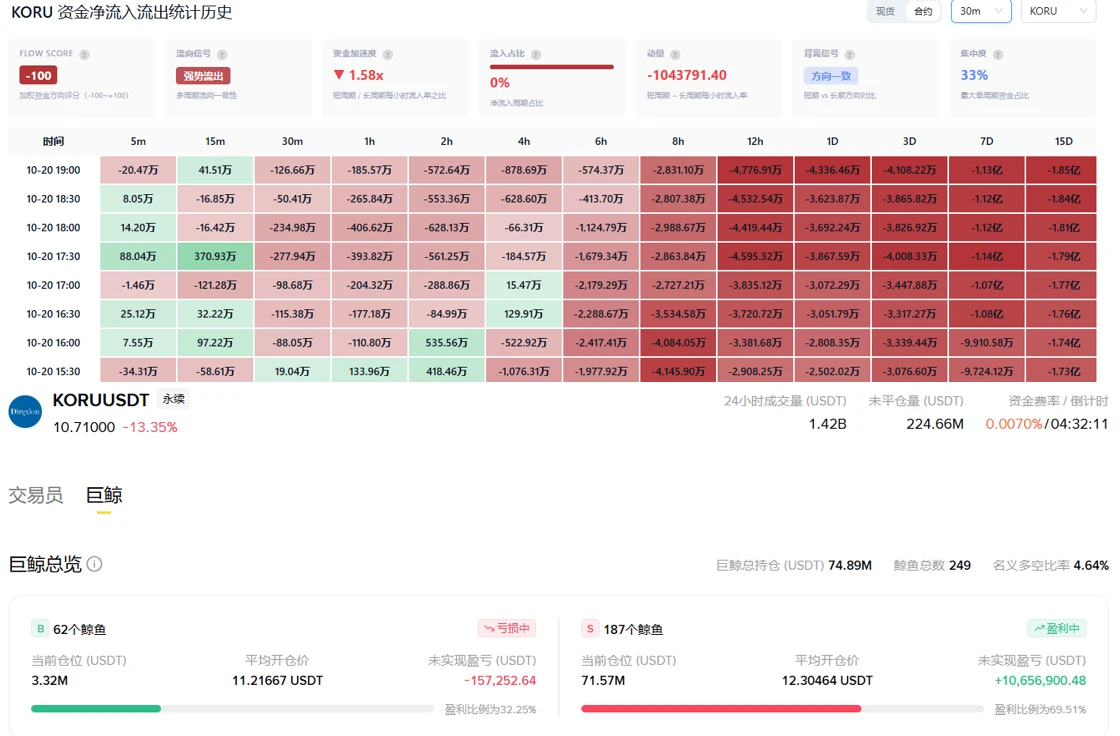Select the 巨鲸 tab
1120x736 pixels.
(x=104, y=495)
